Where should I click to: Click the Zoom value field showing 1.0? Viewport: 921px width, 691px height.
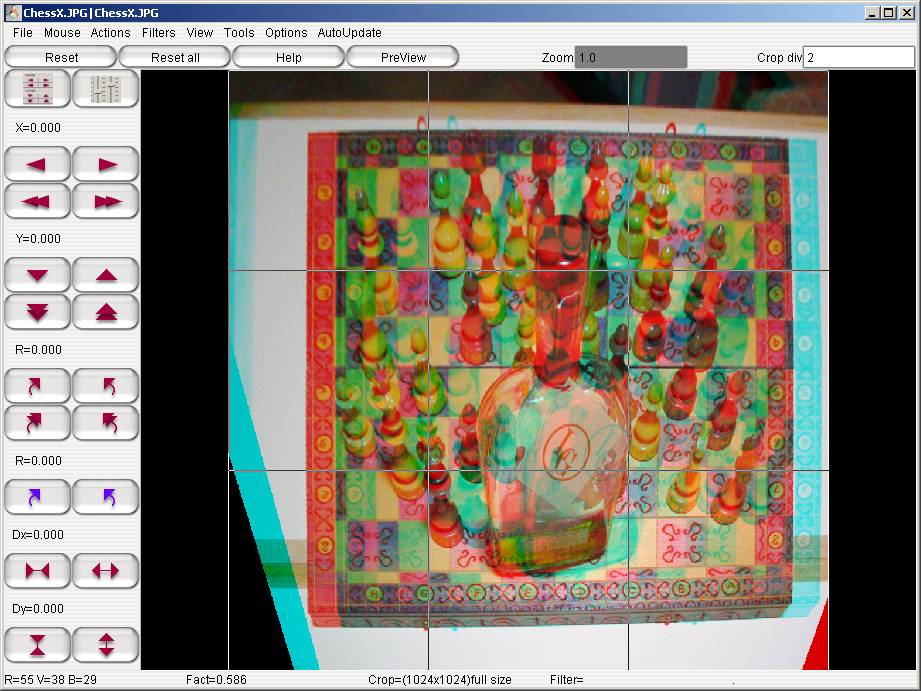pos(630,58)
